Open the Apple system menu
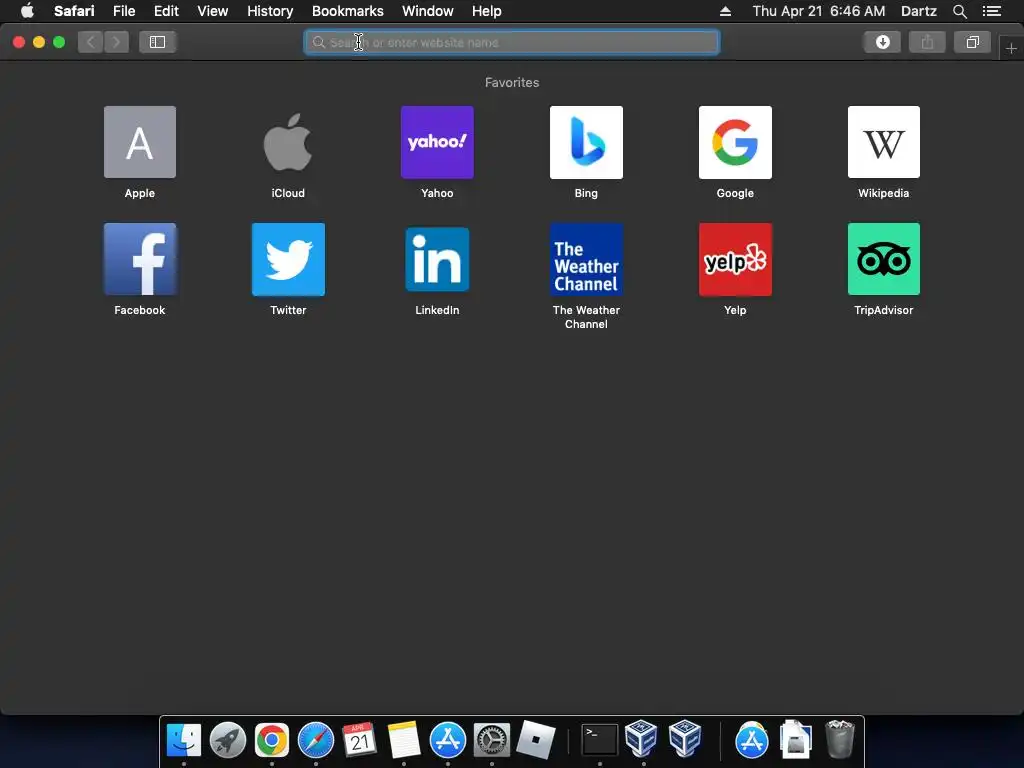Viewport: 1024px width, 768px height. coord(27,11)
